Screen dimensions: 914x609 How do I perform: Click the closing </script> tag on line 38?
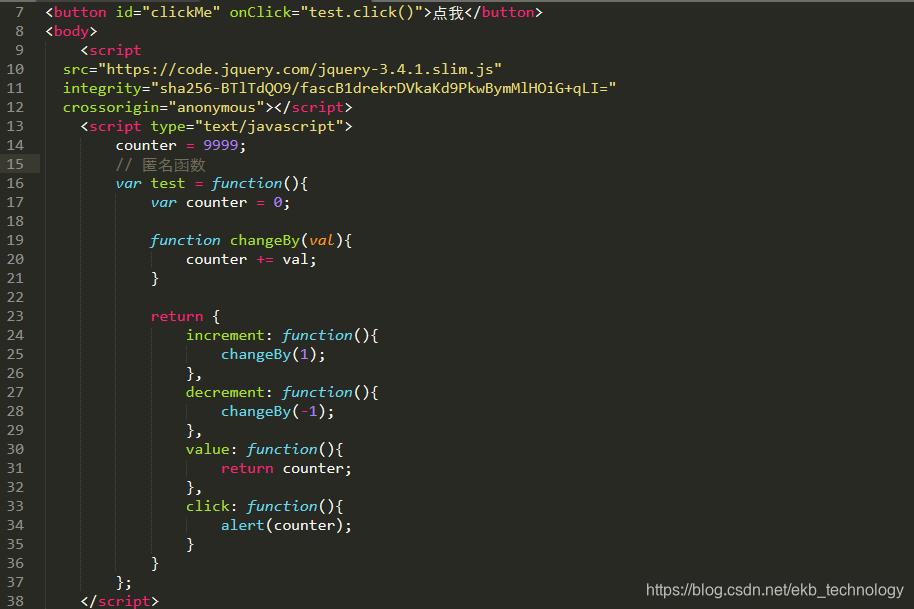tap(119, 601)
